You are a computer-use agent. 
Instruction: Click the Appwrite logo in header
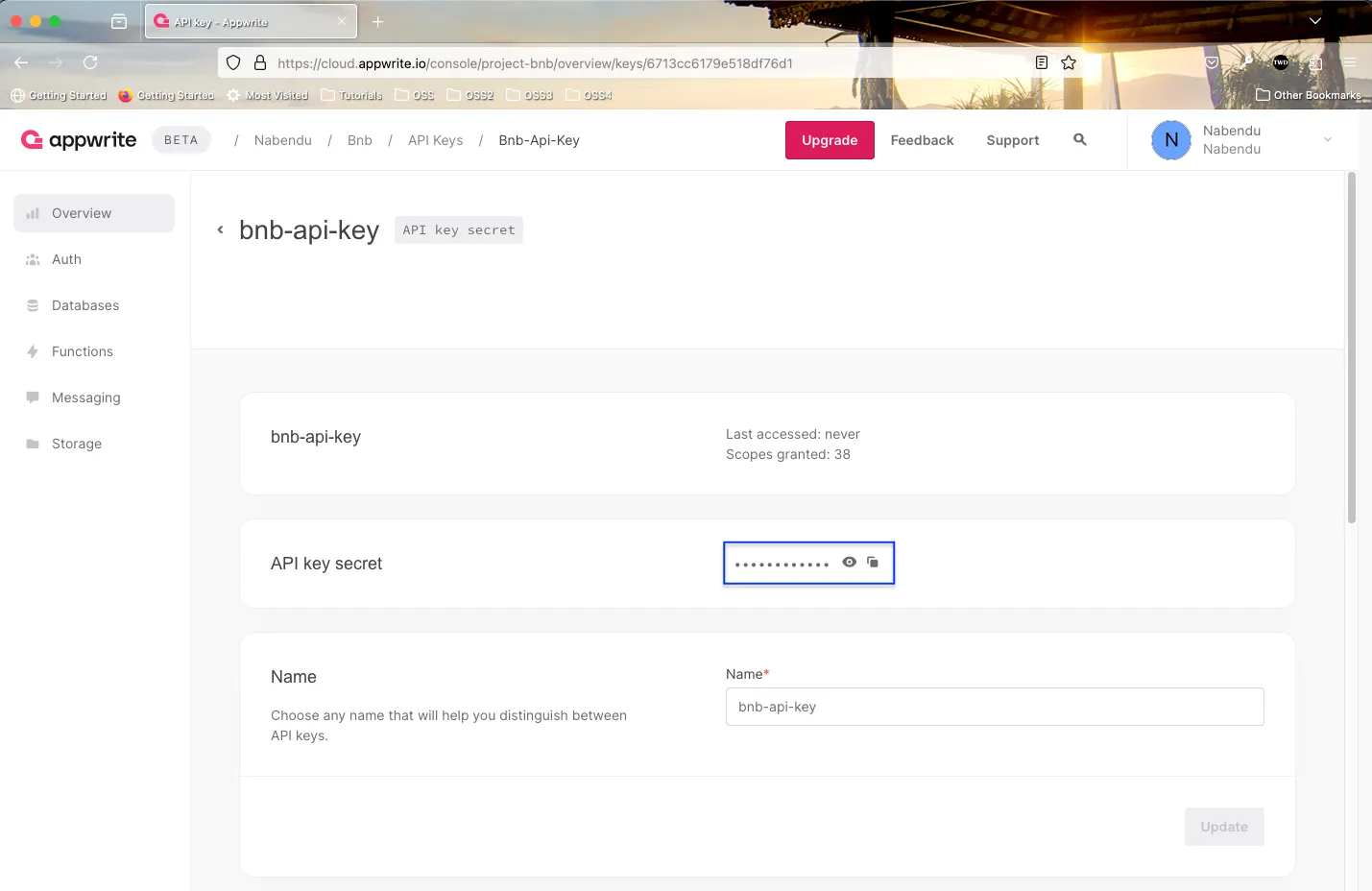79,140
